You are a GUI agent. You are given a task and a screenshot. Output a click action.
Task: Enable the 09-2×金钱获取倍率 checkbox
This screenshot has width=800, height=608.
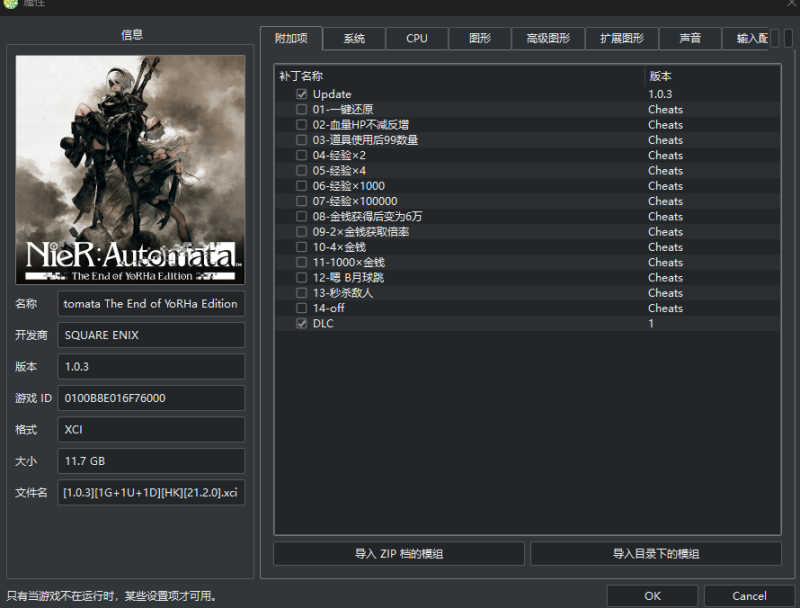302,232
